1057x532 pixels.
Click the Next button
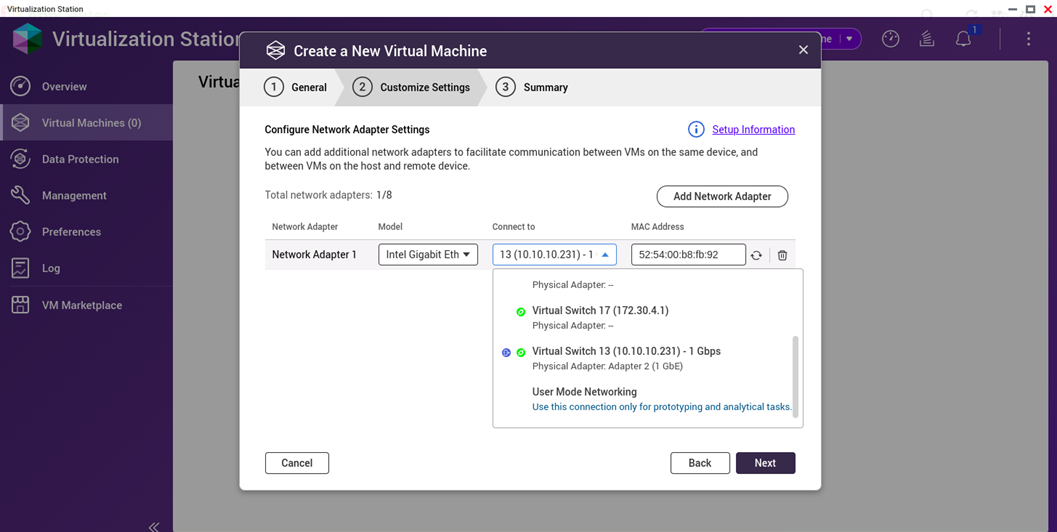point(765,463)
